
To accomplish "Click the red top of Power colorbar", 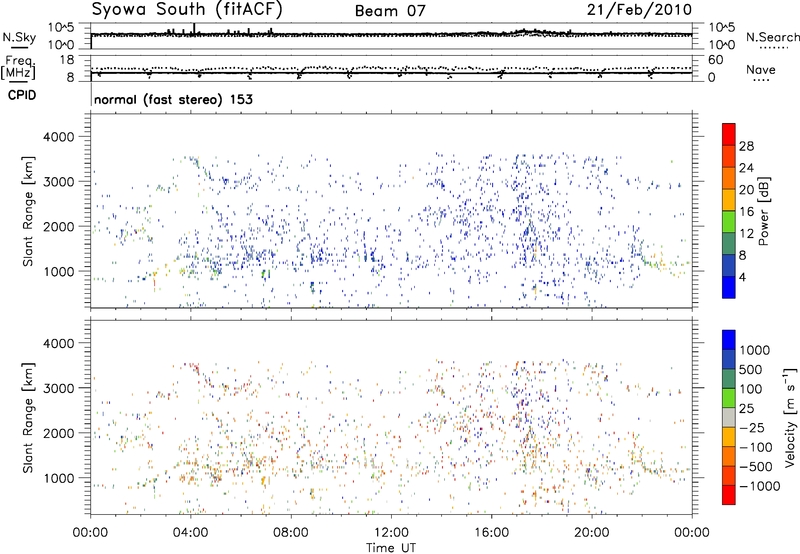I will pos(729,134).
